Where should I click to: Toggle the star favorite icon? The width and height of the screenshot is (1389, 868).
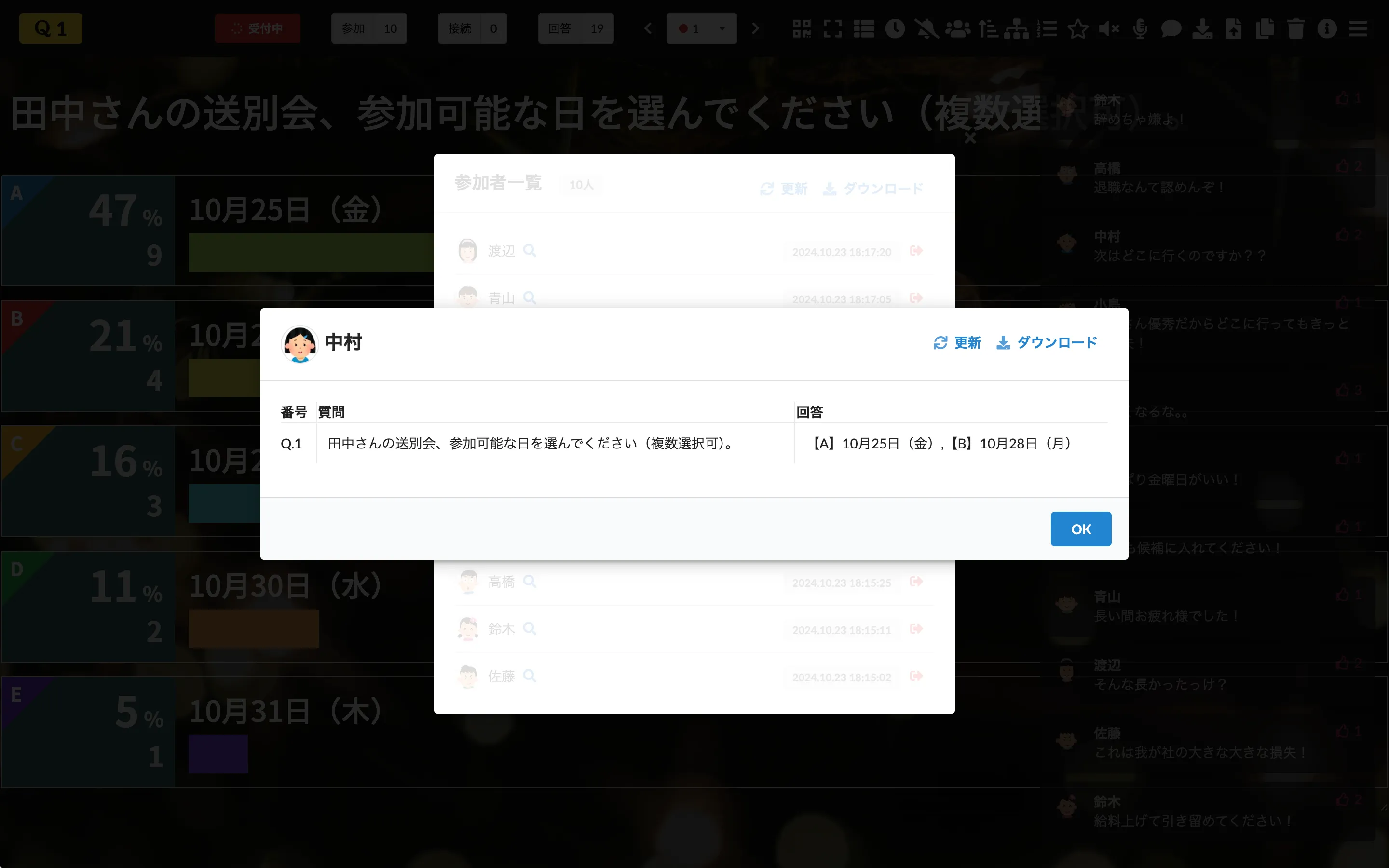pos(1078,28)
